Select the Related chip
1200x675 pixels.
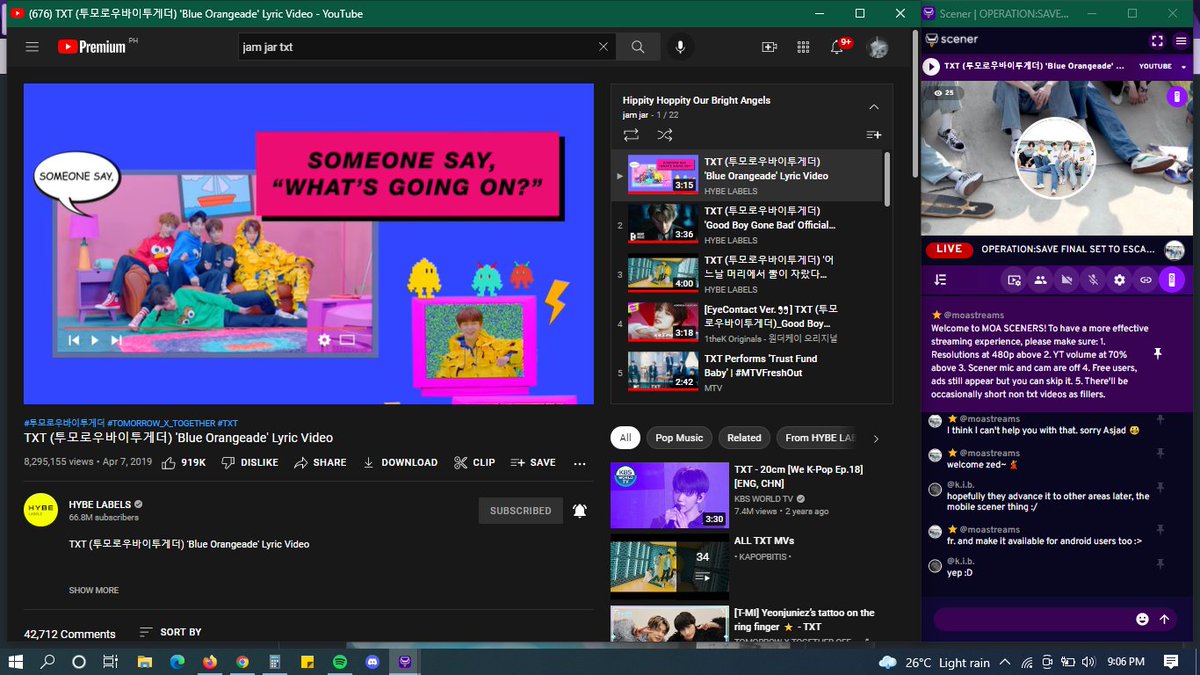click(x=744, y=438)
